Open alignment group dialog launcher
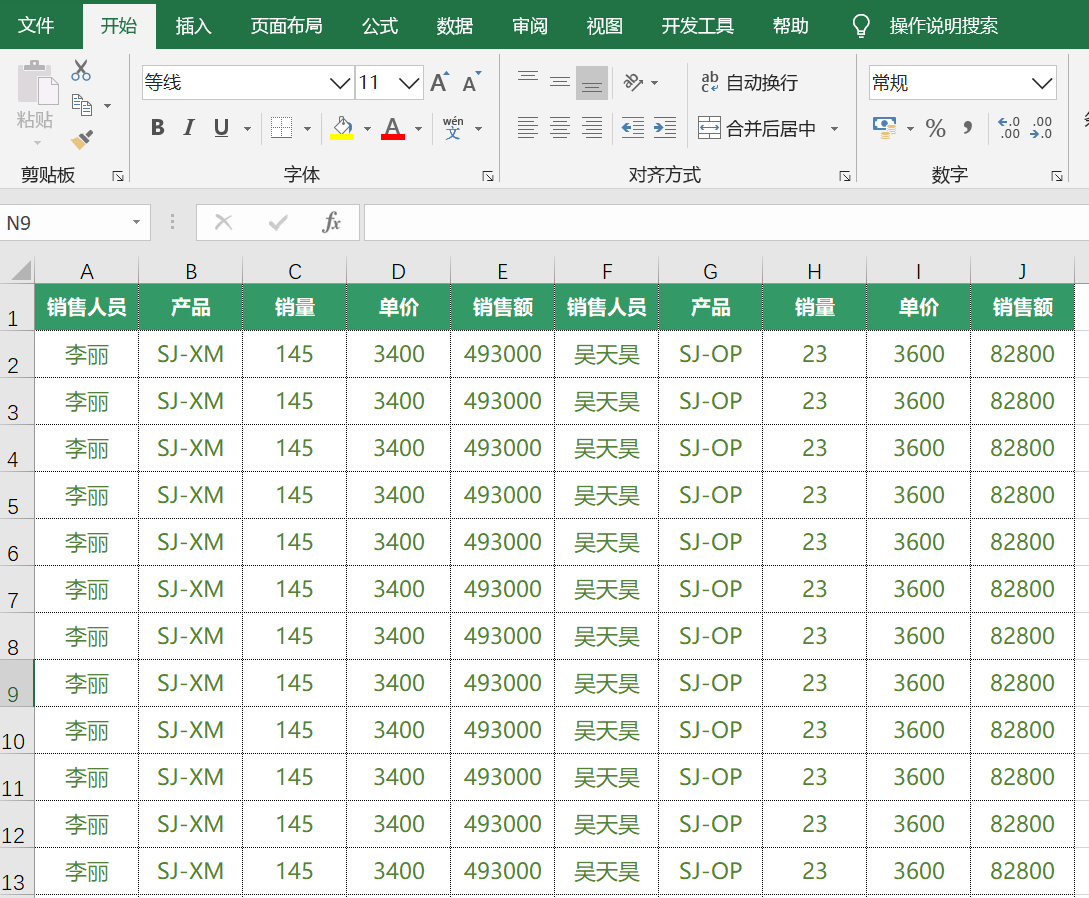 point(845,176)
